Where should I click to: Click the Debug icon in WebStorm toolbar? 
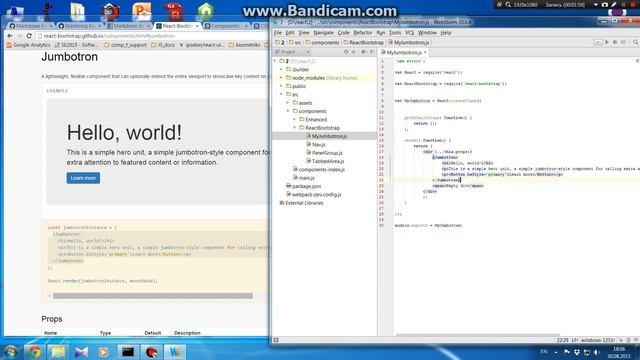tap(615, 42)
